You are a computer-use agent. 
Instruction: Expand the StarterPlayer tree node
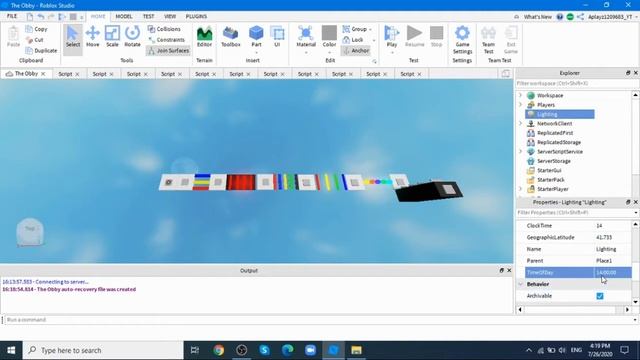coord(520,189)
